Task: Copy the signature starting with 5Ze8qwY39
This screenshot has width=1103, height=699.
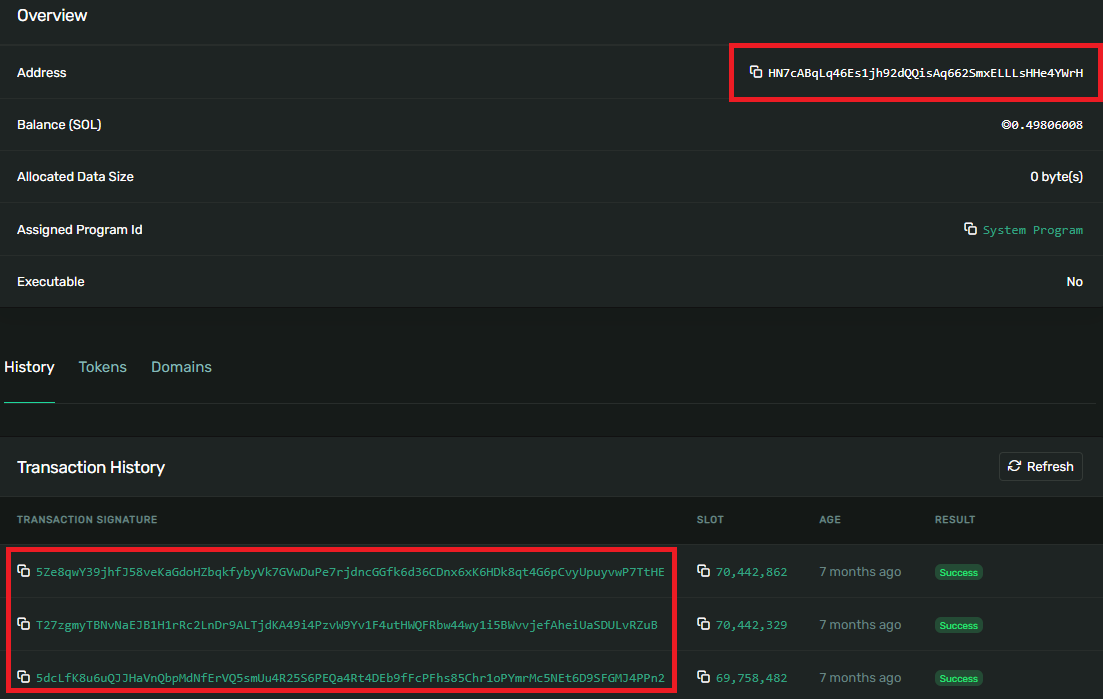Action: (x=23, y=571)
